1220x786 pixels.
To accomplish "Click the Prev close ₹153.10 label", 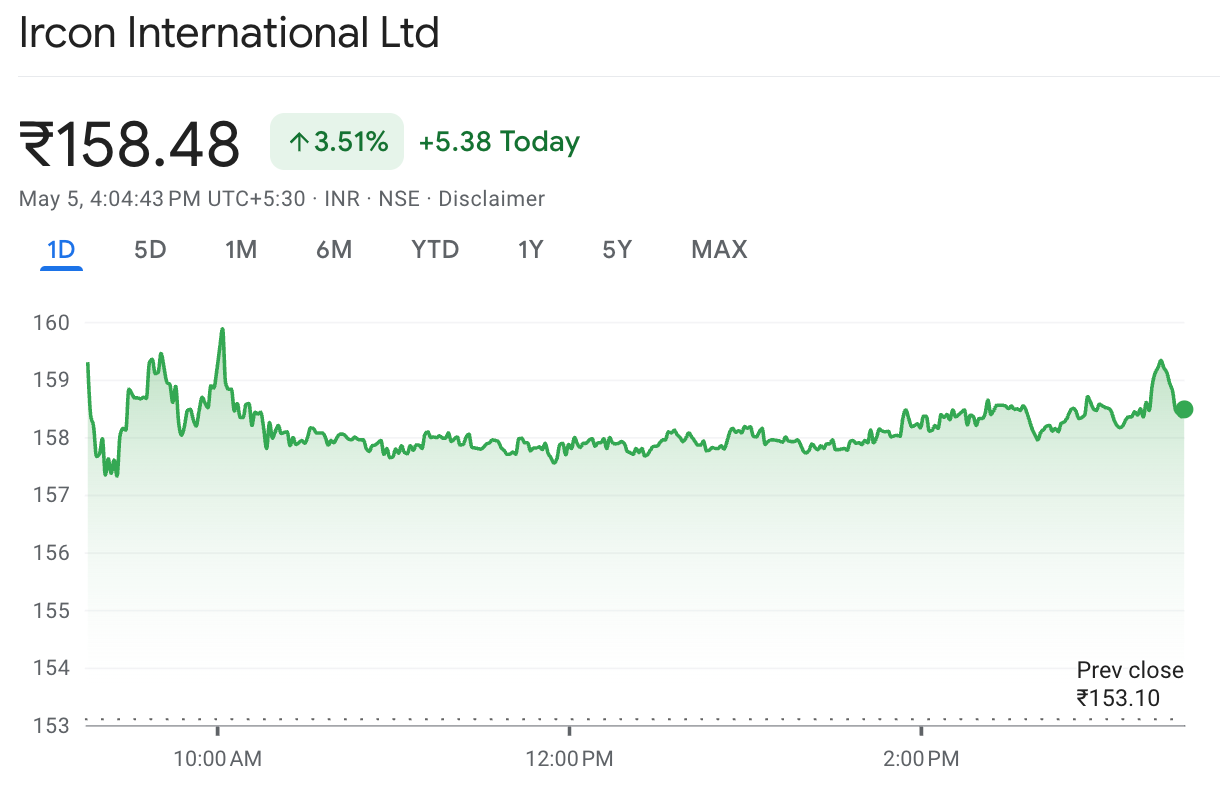I will [x=1130, y=684].
